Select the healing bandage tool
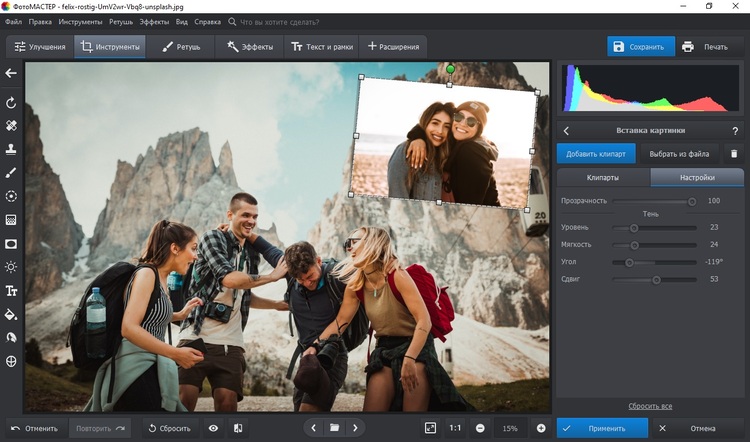Viewport: 750px width, 442px height. coord(12,126)
